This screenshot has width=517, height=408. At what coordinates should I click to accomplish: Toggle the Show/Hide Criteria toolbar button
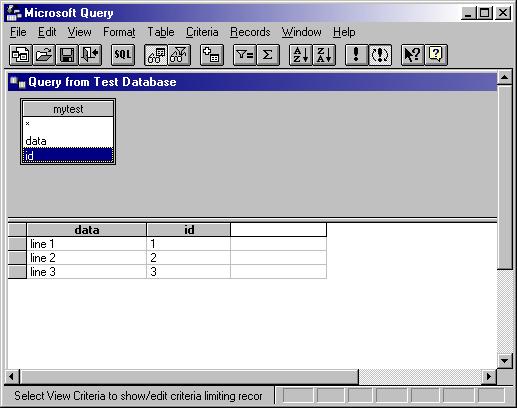pos(179,55)
